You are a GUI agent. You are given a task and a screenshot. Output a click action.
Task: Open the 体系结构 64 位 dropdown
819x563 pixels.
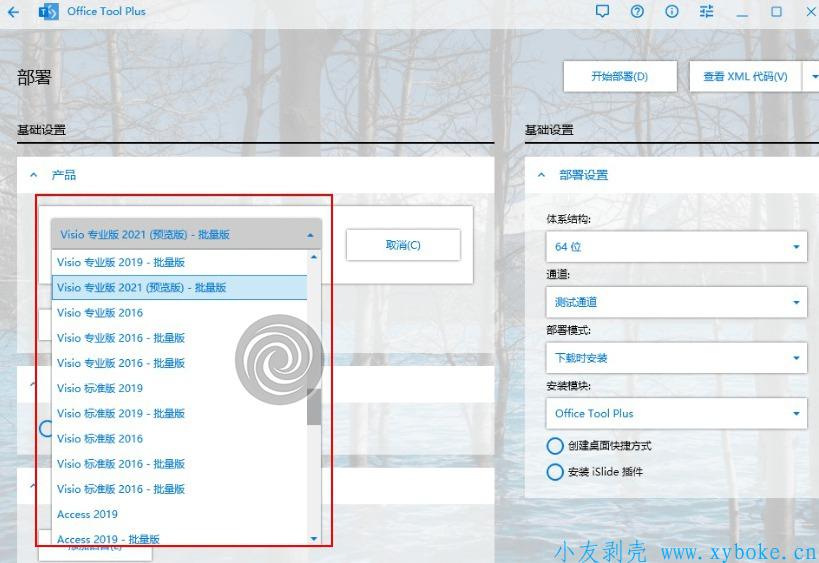click(677, 246)
